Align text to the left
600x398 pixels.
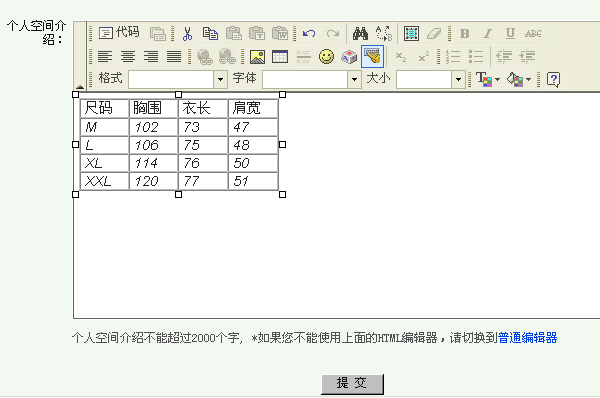pyautogui.click(x=104, y=57)
